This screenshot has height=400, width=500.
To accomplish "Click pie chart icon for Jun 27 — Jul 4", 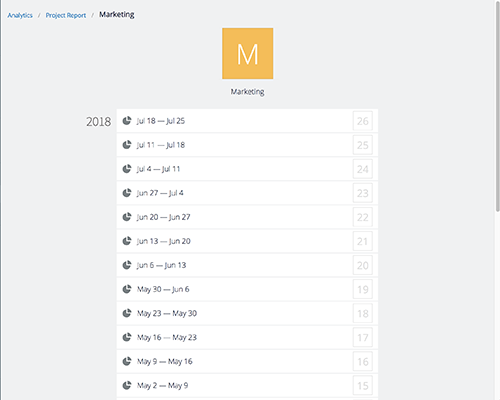I will point(127,193).
